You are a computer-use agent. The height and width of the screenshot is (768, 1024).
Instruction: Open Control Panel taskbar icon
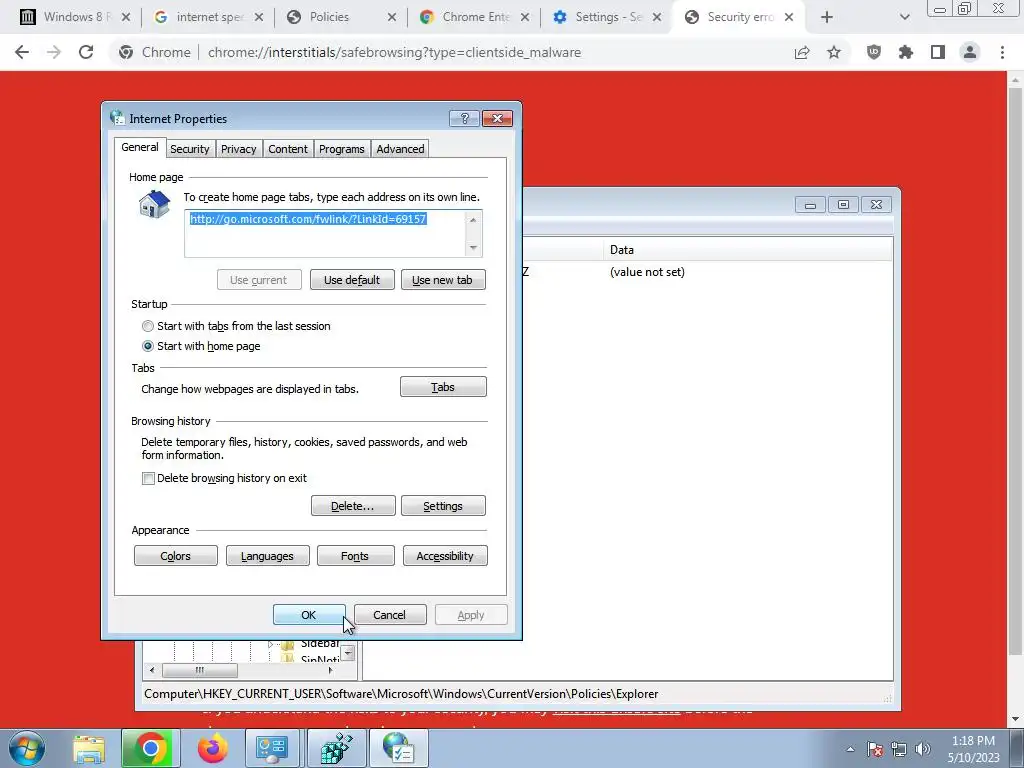[271, 748]
